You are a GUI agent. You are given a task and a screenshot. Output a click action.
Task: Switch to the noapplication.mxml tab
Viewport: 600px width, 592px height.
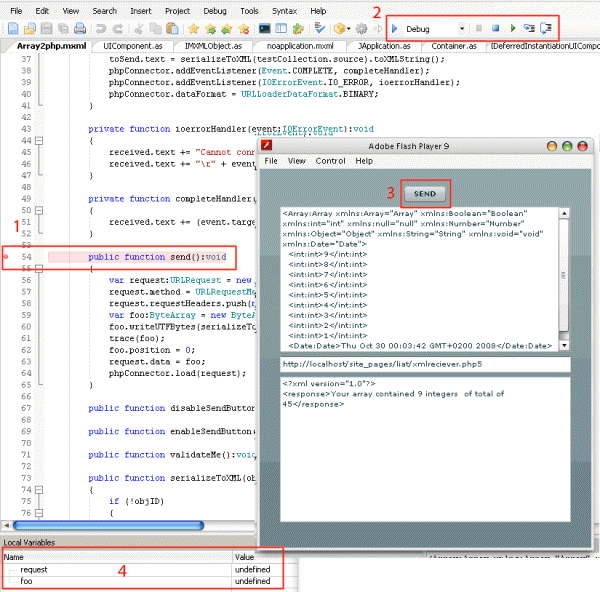click(x=300, y=46)
